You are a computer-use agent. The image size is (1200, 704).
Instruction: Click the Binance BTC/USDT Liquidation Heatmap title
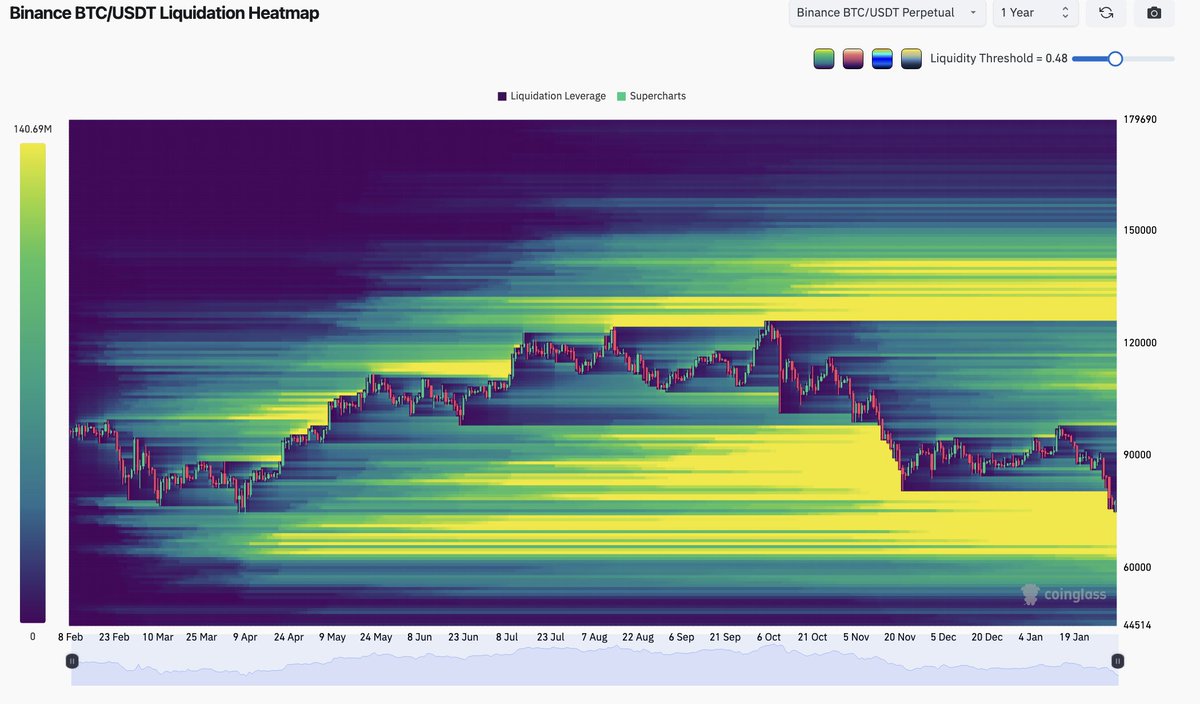[x=164, y=14]
